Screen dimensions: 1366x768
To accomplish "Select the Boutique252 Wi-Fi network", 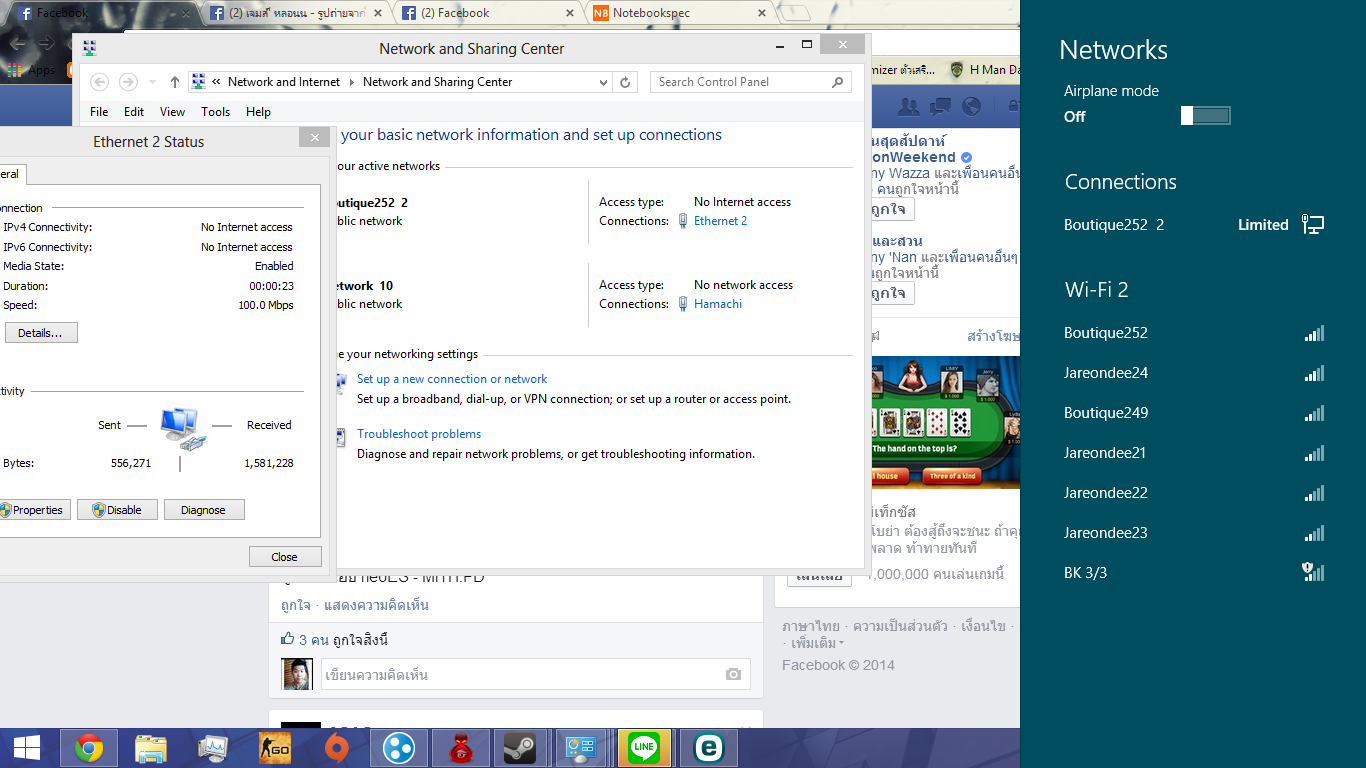I will point(1193,333).
